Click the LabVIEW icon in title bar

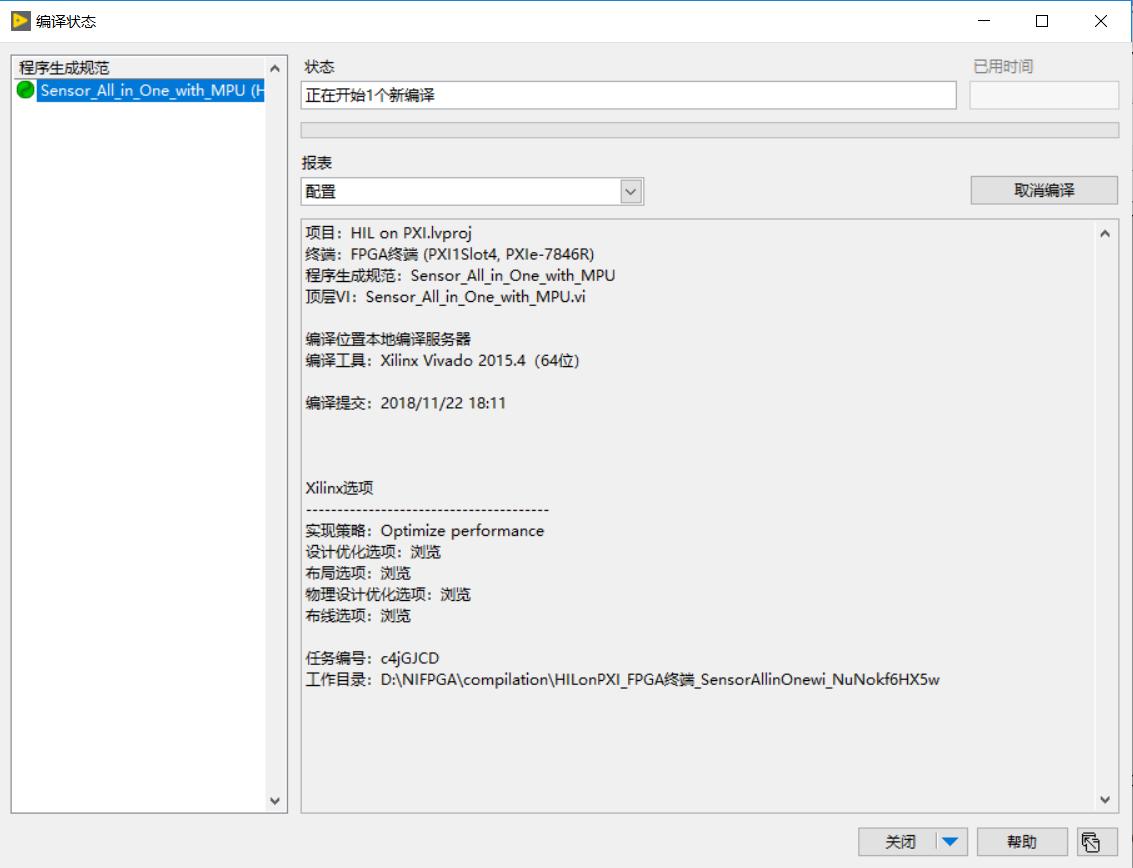pyautogui.click(x=21, y=21)
